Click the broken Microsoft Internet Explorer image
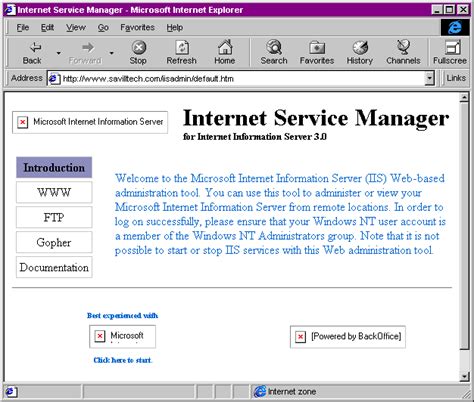The image size is (474, 402). (122, 337)
